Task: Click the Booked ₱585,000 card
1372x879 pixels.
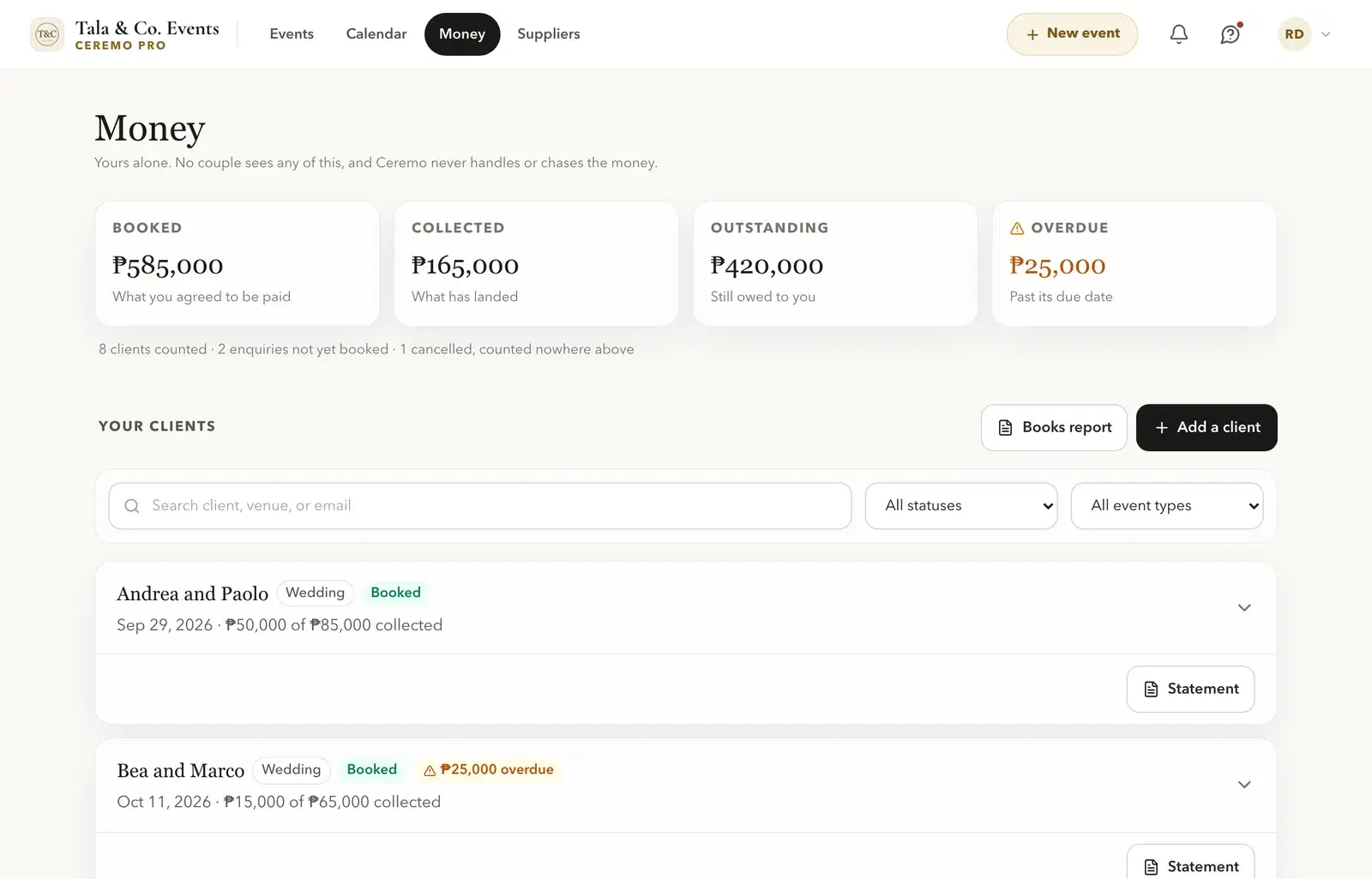Action: [238, 263]
